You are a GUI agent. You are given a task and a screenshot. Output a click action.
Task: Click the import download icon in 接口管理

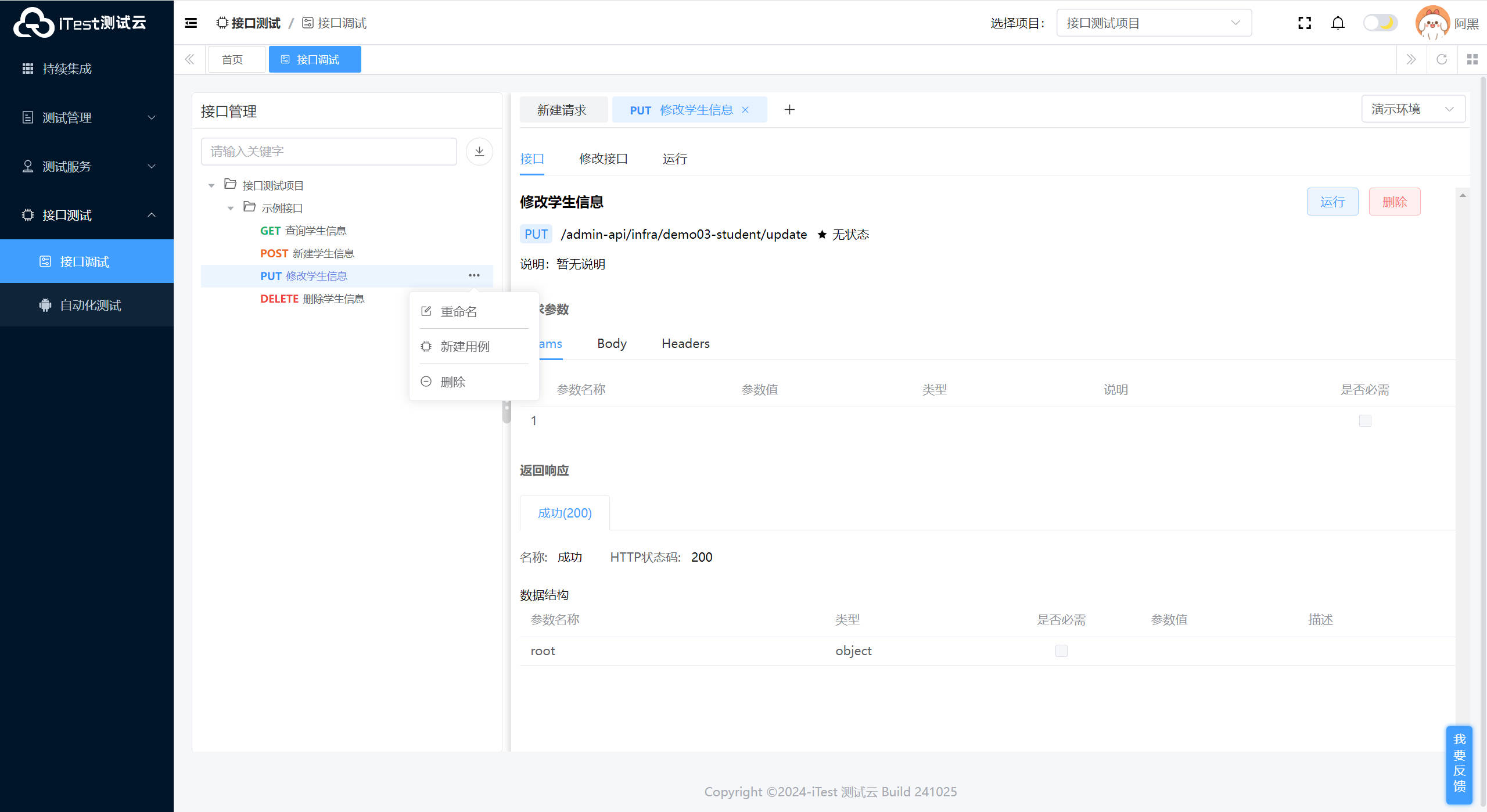479,152
